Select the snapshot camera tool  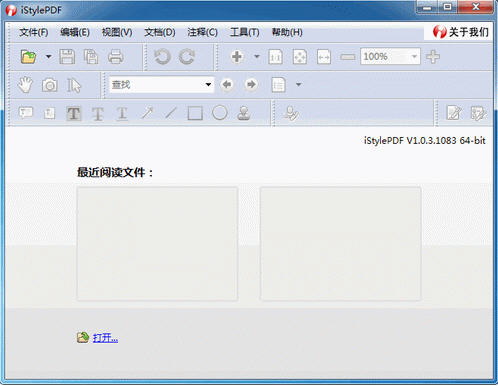[x=50, y=85]
